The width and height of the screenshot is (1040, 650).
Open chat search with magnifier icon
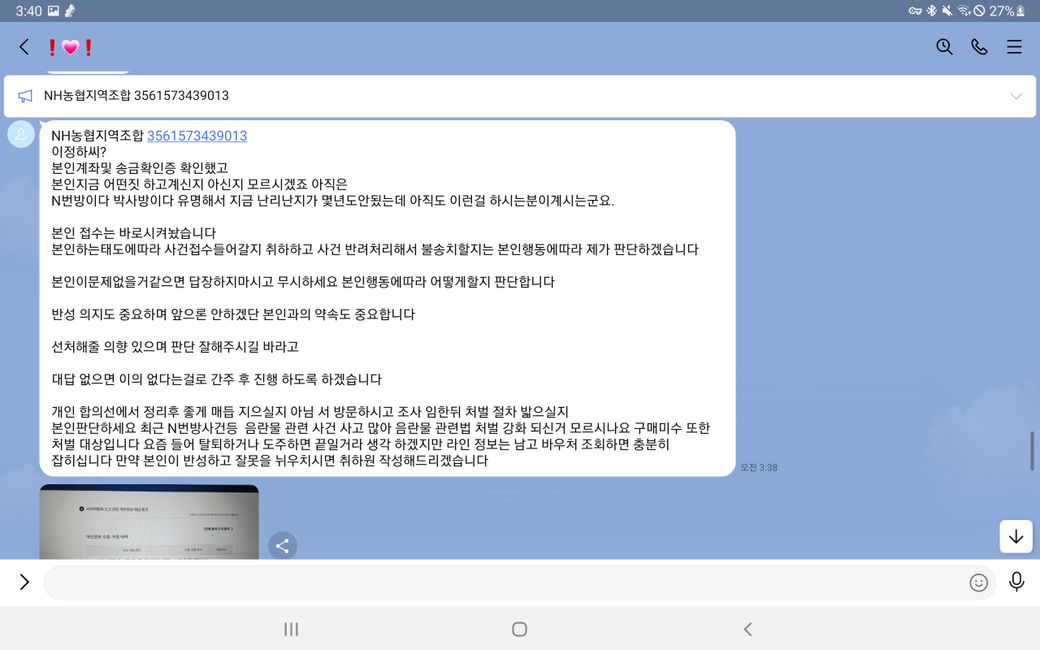(x=944, y=47)
